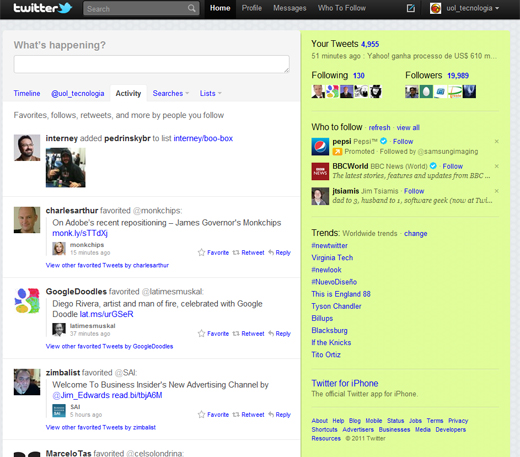Viewport: 520px width, 457px height.
Task: Reply to the SAI tweet
Action: pos(280,415)
